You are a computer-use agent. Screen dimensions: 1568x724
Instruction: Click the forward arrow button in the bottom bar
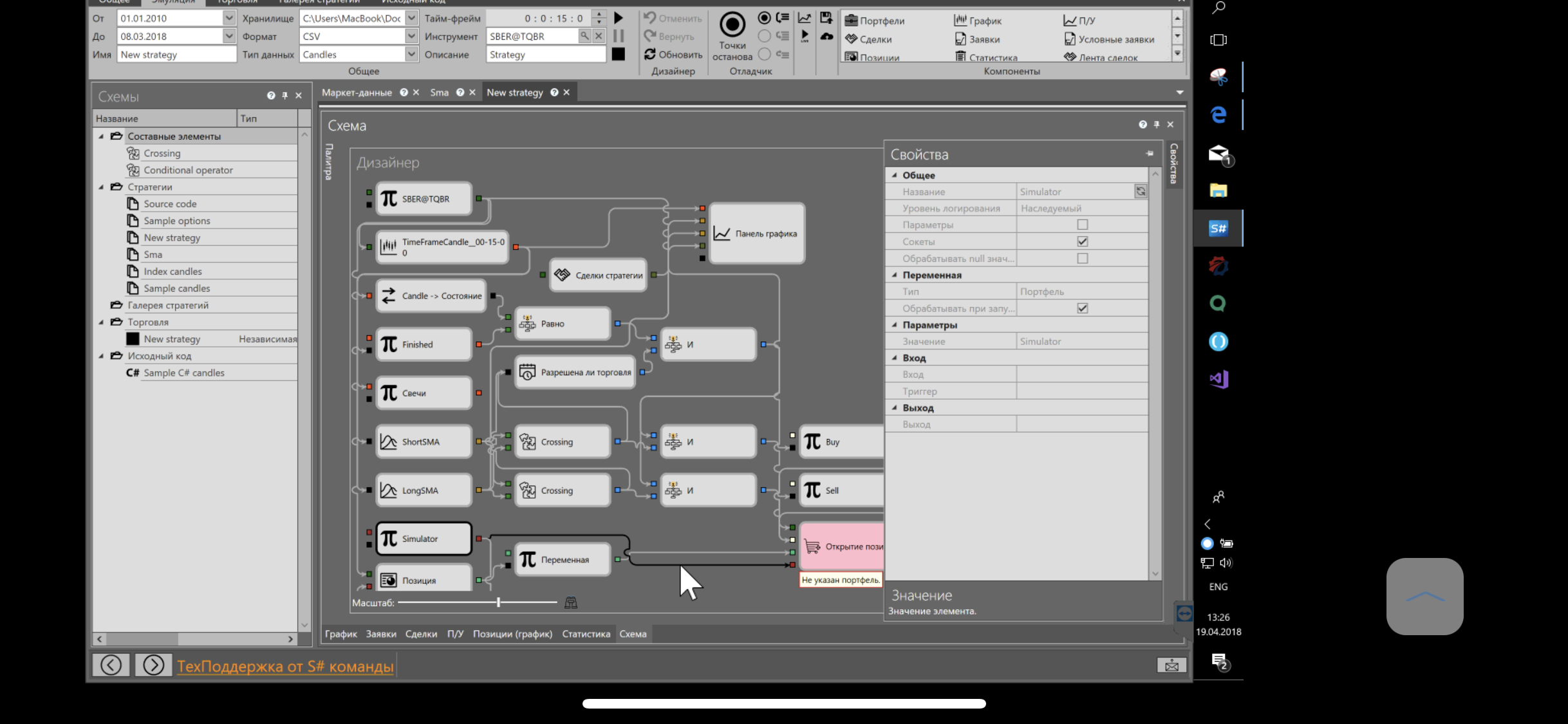click(x=153, y=665)
